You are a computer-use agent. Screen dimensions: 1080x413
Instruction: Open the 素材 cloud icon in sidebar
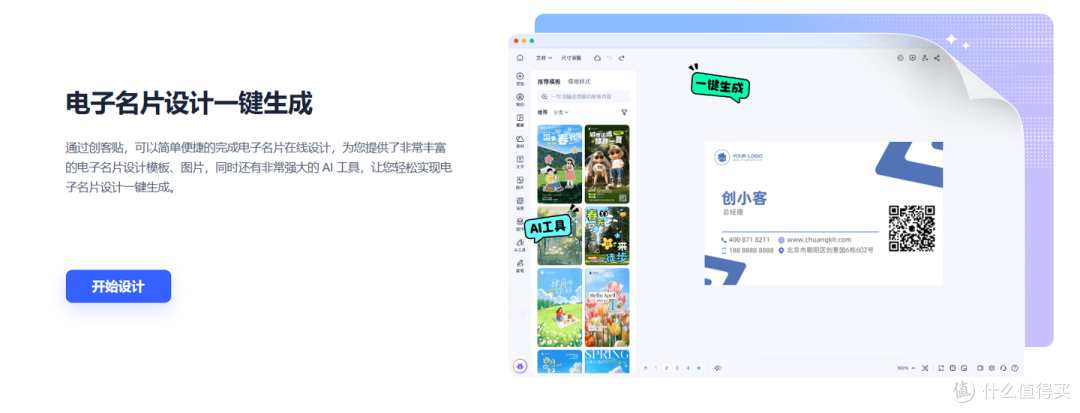[x=520, y=141]
